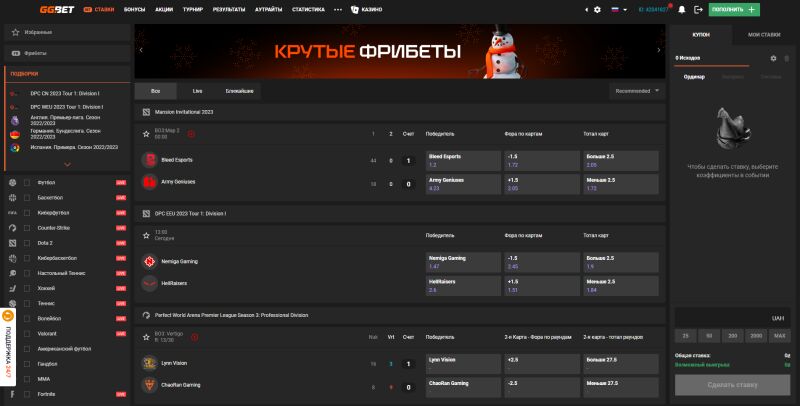This screenshot has width=800, height=406.
Task: Collapse top bar with left arrow
Action: point(586,10)
